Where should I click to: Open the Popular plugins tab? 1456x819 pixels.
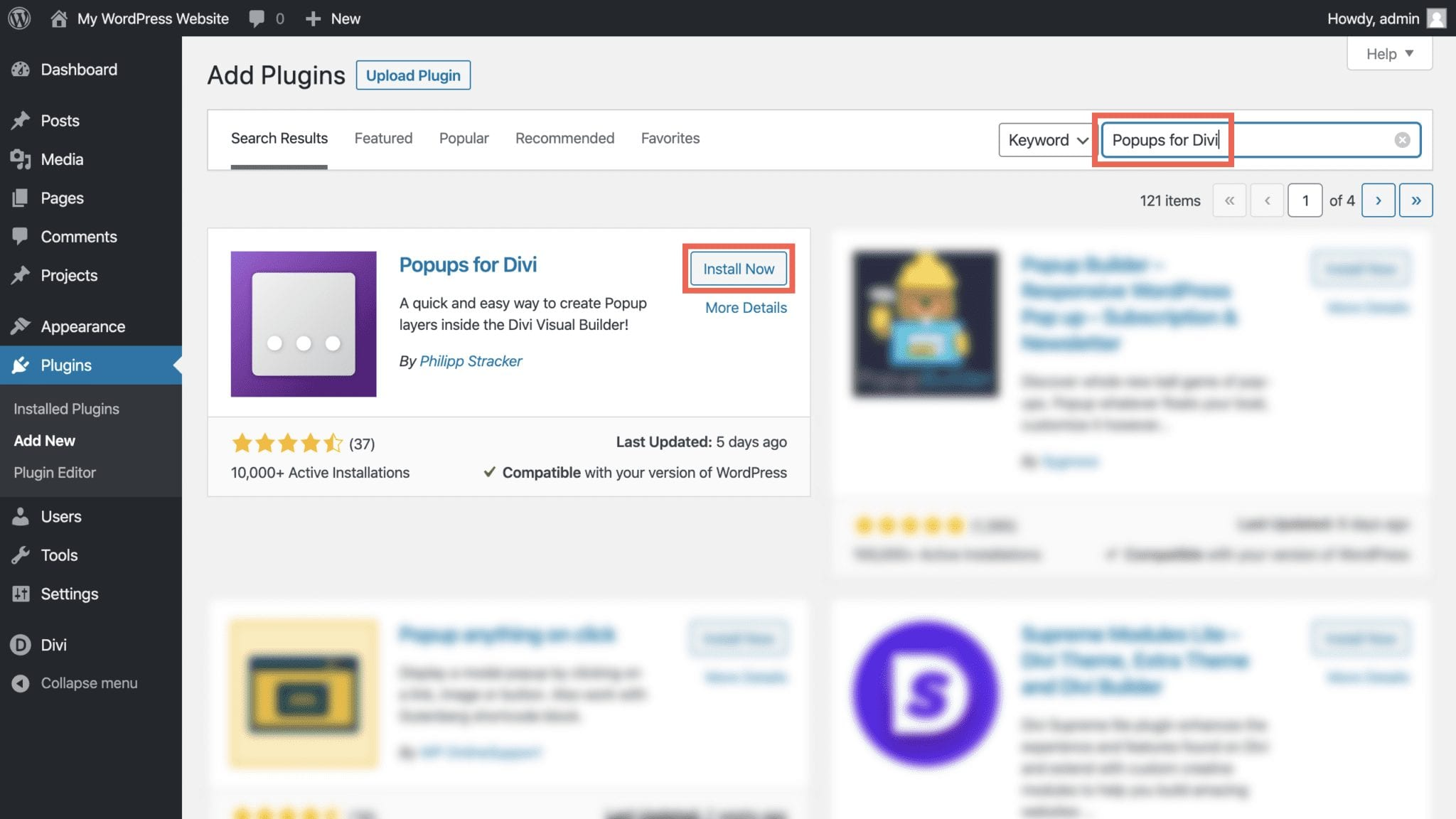click(464, 138)
